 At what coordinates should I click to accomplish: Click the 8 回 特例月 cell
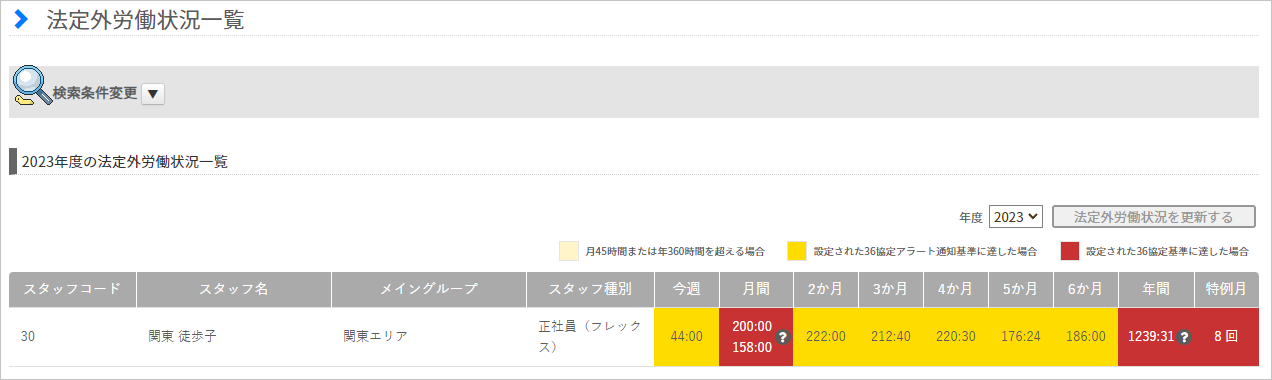coord(1227,337)
